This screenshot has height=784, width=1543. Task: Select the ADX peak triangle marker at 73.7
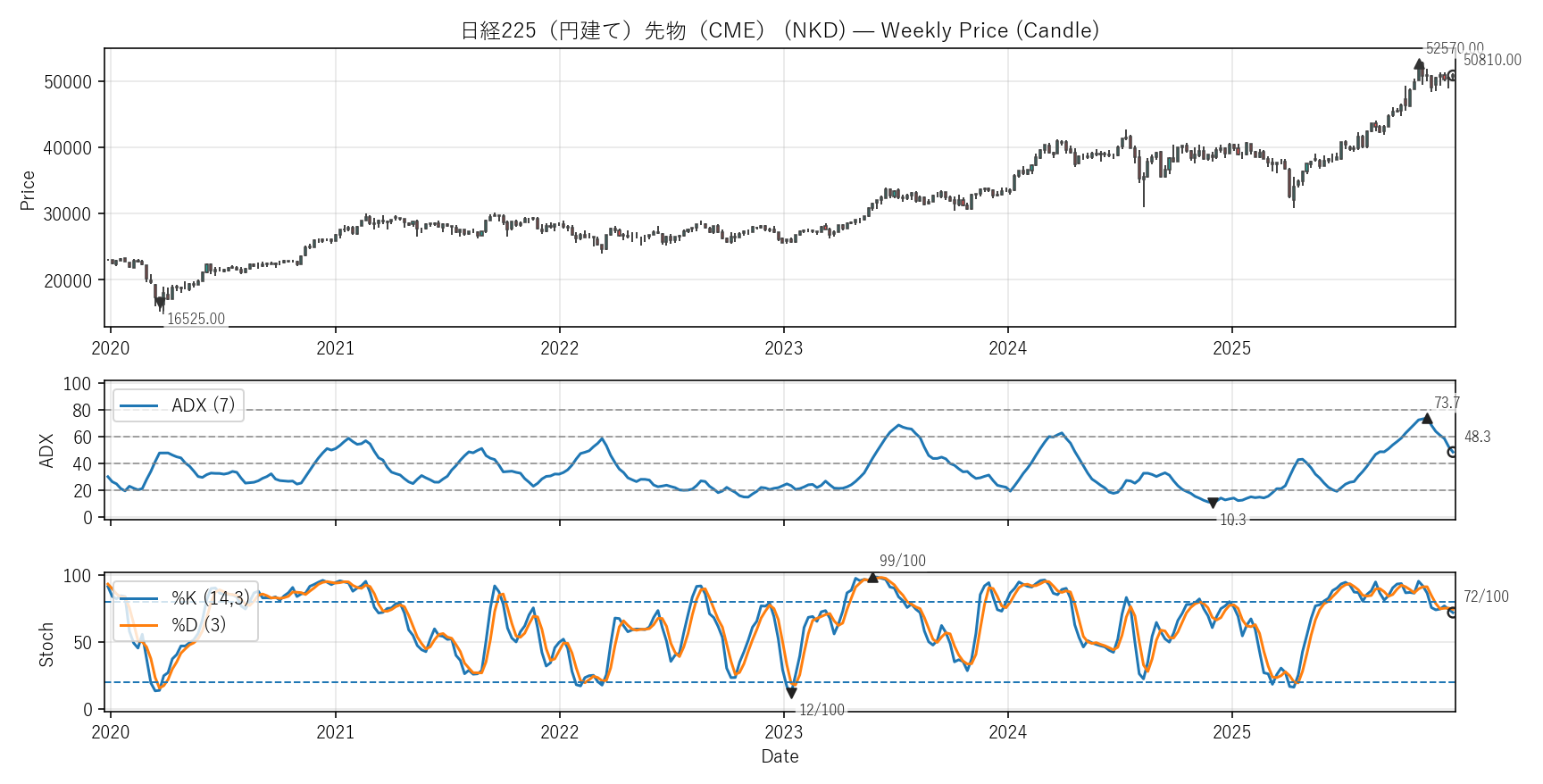pos(1427,419)
